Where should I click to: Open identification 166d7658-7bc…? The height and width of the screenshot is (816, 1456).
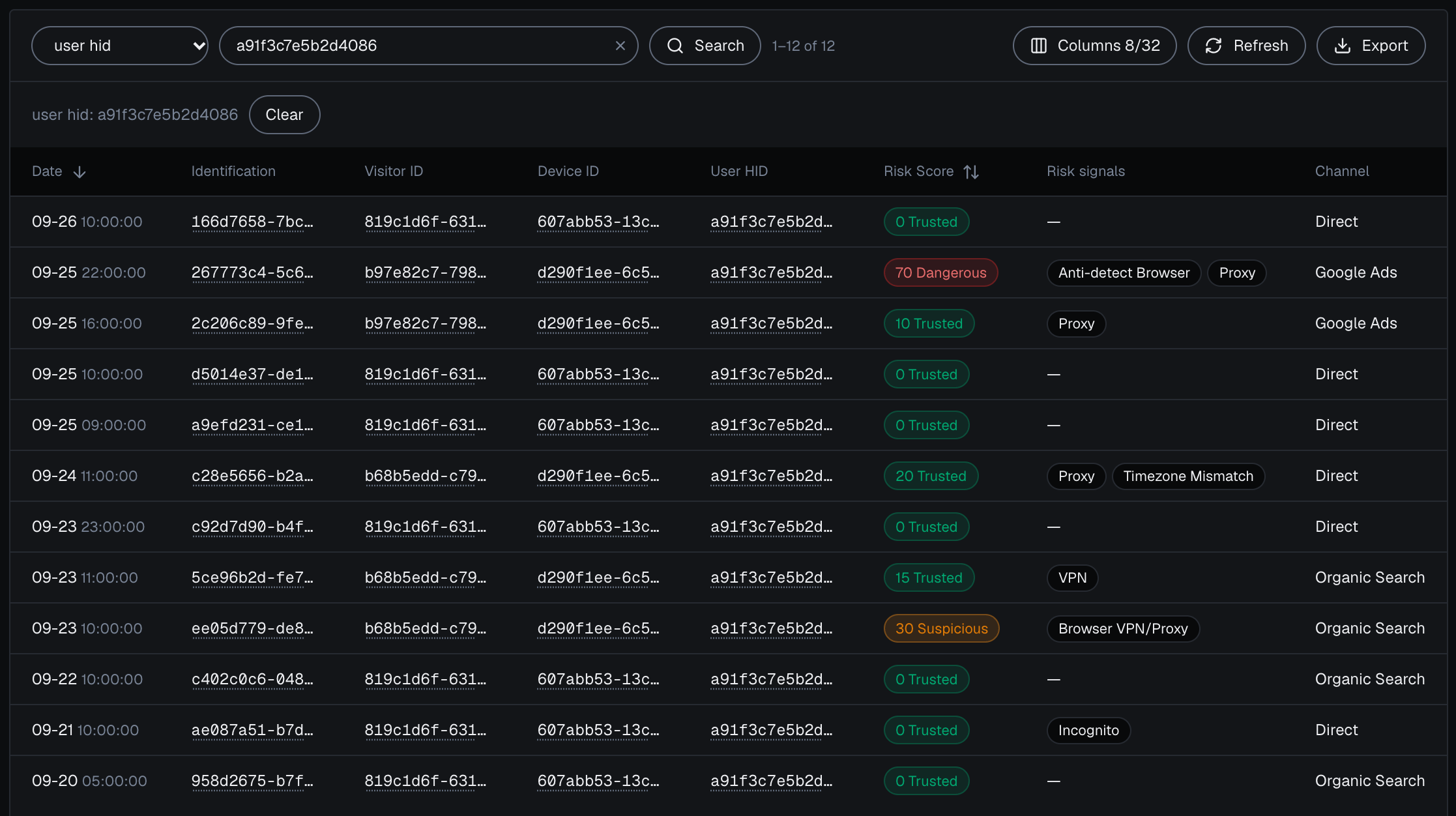(x=252, y=222)
